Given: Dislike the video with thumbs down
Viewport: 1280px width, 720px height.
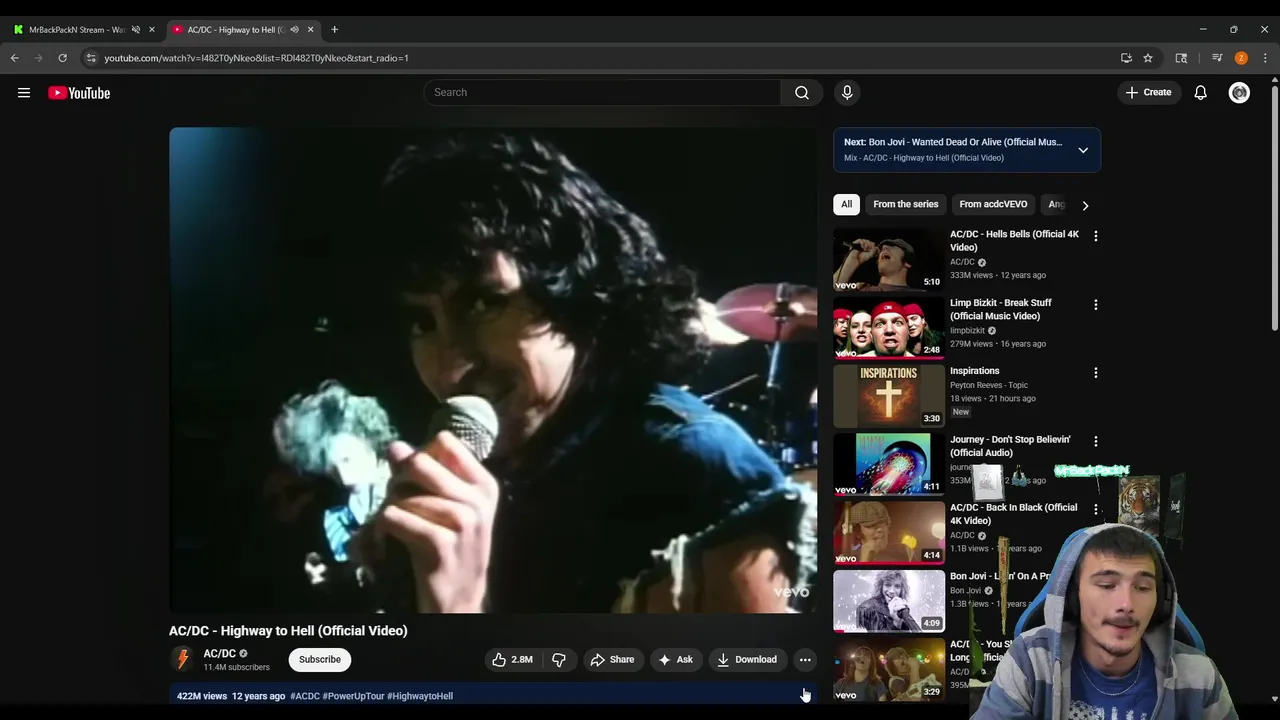Looking at the screenshot, I should pyautogui.click(x=559, y=659).
